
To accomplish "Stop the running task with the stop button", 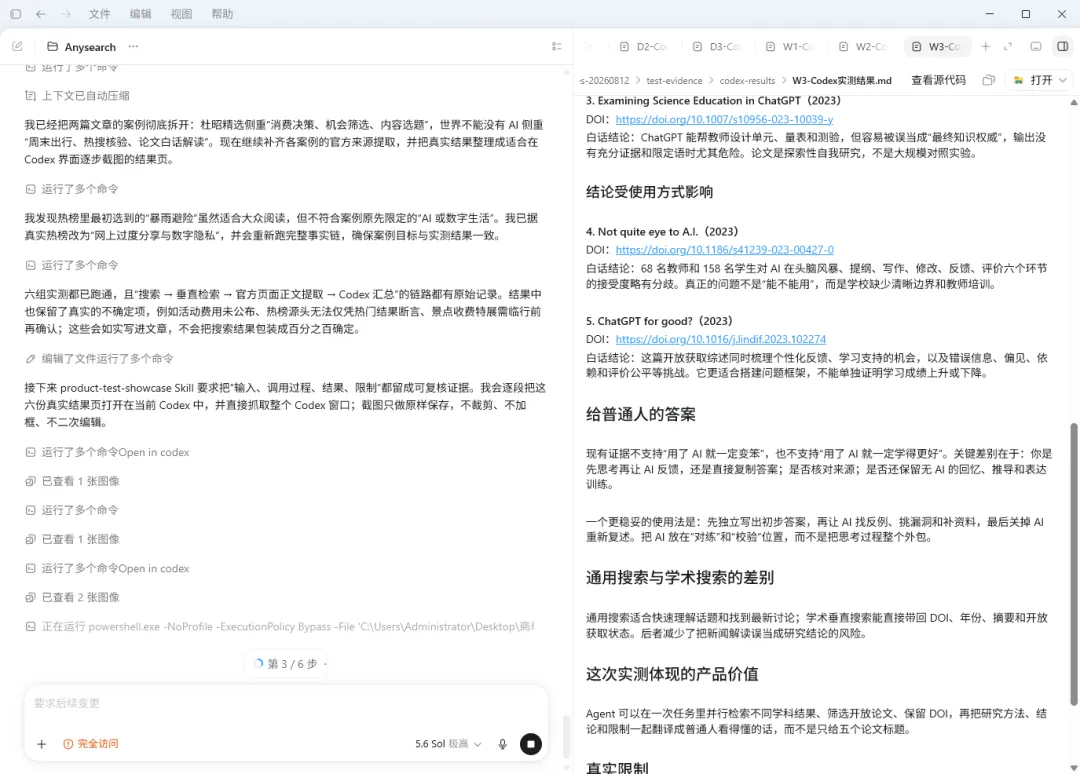I will pyautogui.click(x=530, y=744).
